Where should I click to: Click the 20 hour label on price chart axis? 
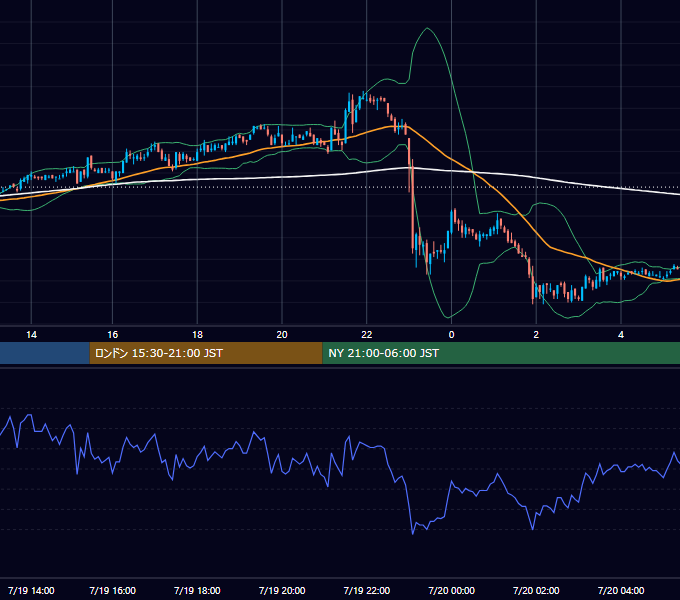[x=282, y=335]
